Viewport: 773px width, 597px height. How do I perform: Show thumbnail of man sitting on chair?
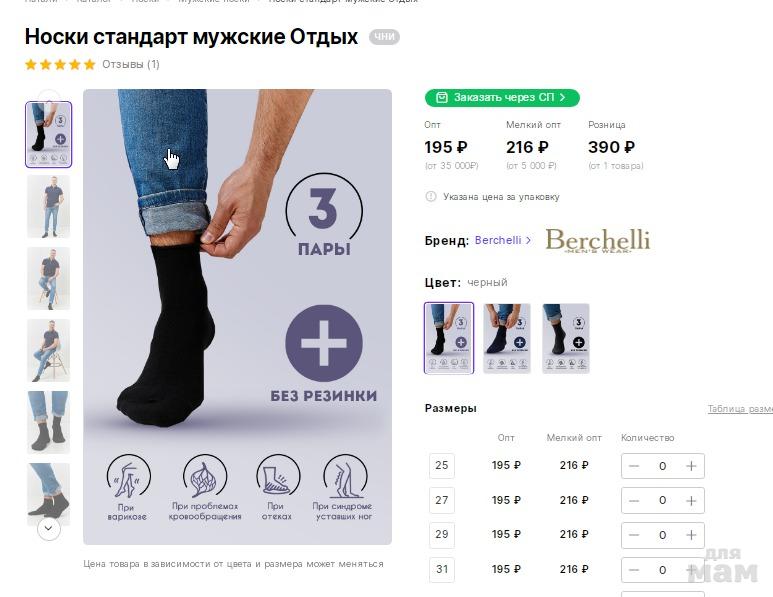pyautogui.click(x=48, y=350)
